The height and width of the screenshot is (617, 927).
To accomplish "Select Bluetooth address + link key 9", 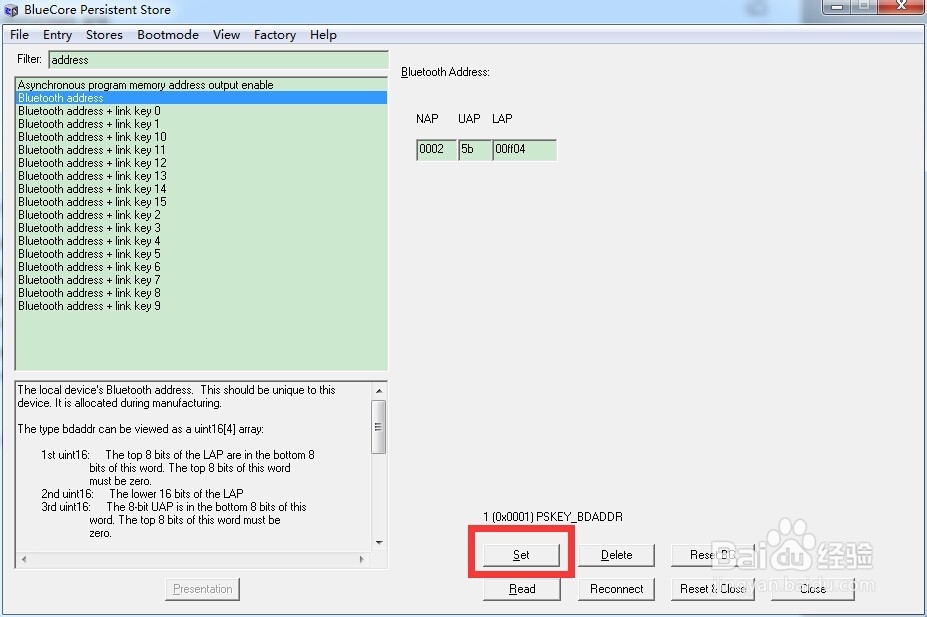I will click(201, 306).
